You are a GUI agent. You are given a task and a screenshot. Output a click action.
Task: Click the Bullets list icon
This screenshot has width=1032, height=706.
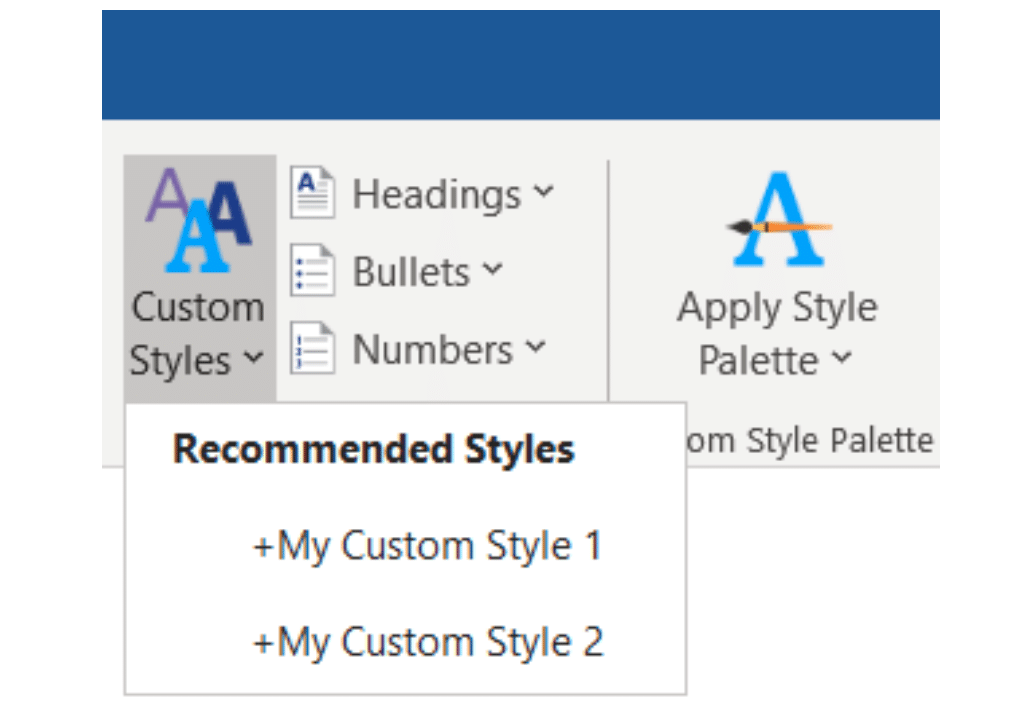[313, 270]
